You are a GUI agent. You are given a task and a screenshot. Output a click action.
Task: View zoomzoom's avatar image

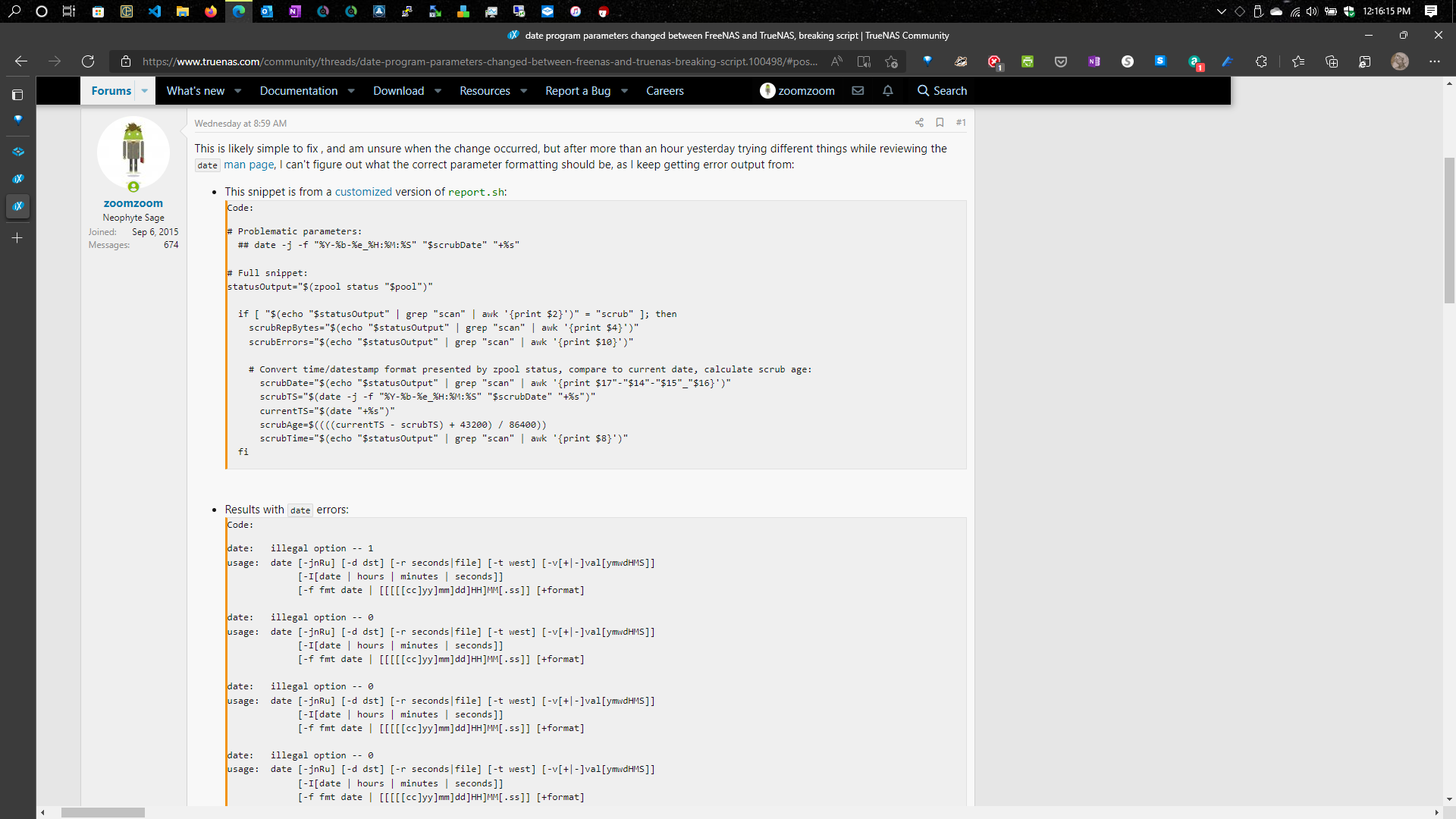[133, 152]
